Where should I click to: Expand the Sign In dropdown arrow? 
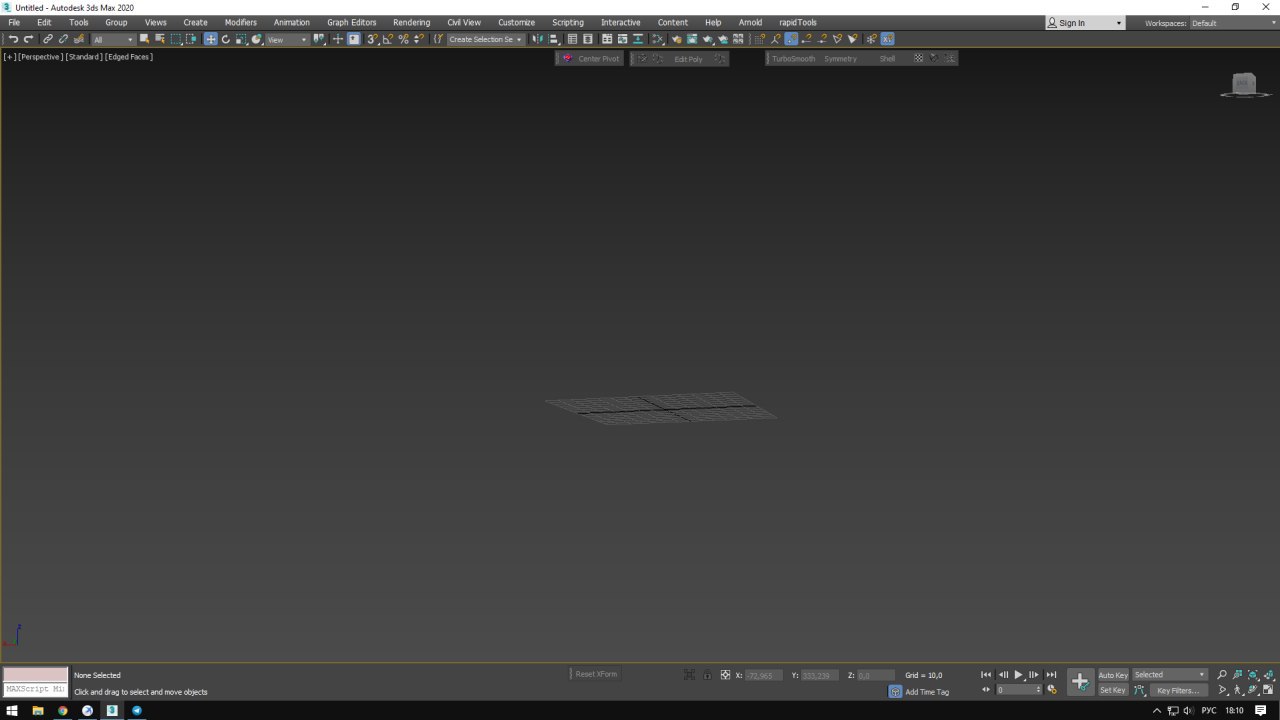[1119, 23]
